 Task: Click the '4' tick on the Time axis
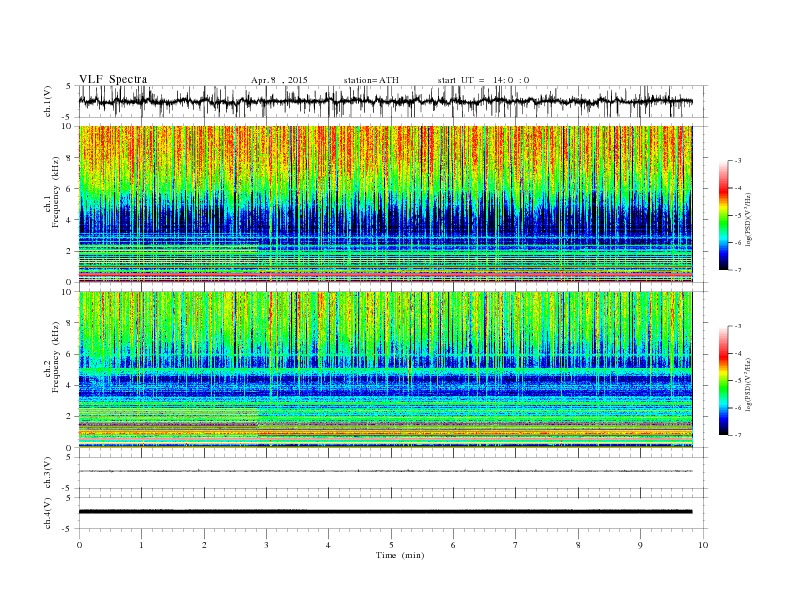coord(329,545)
